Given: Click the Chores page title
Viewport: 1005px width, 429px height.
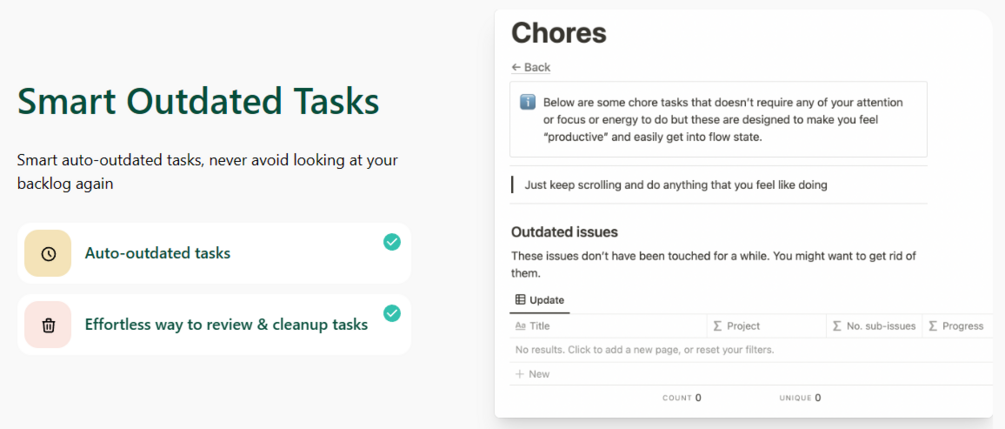Looking at the screenshot, I should [559, 33].
